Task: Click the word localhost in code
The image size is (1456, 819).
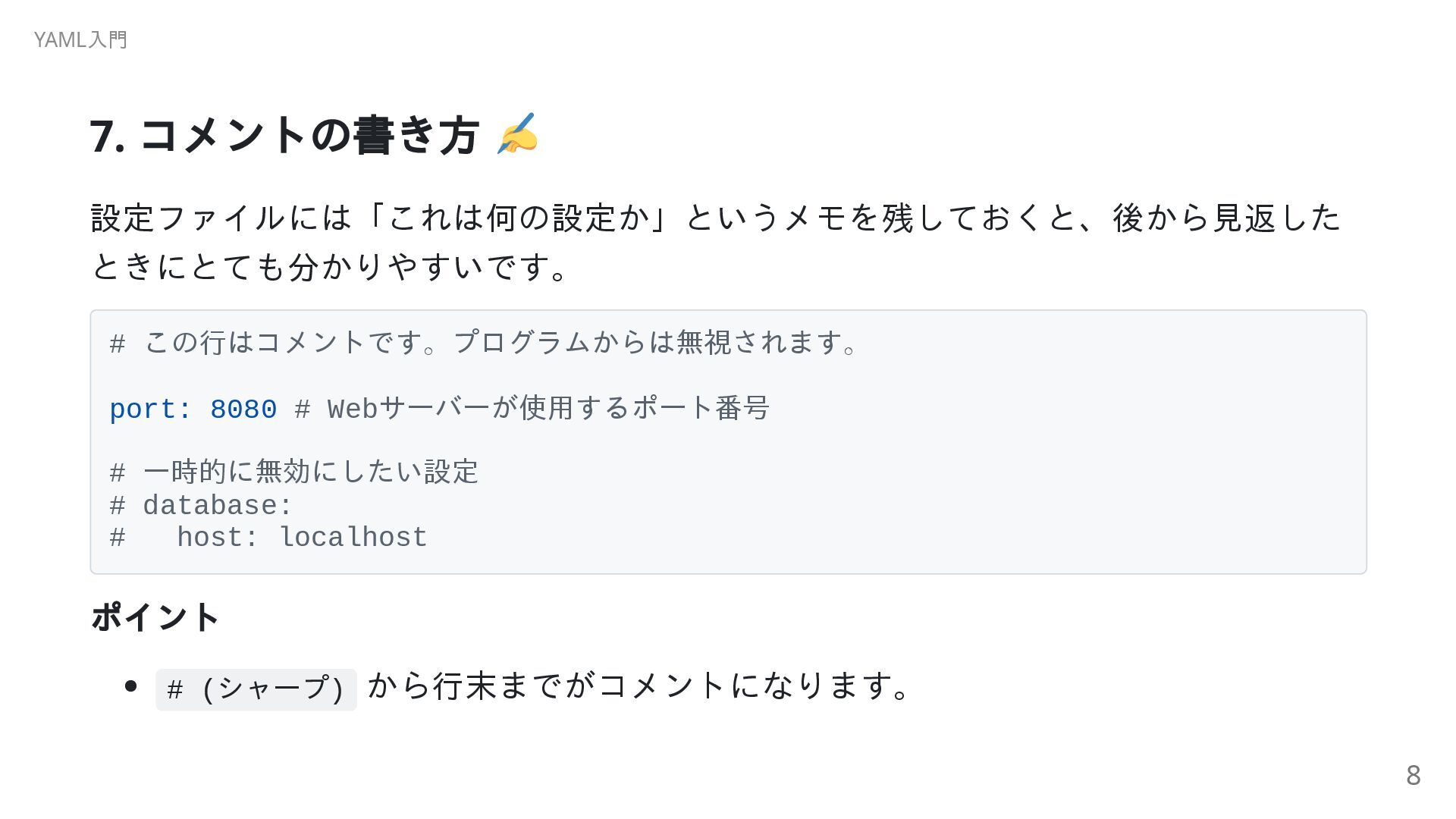Action: pyautogui.click(x=353, y=537)
